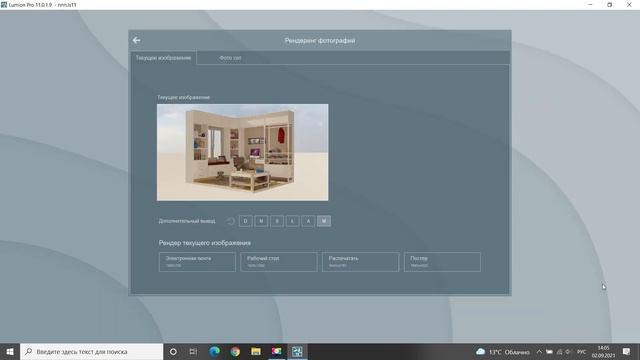Screen dimensions: 640x360
Task: Toggle the highlighted M output map
Action: point(324,221)
